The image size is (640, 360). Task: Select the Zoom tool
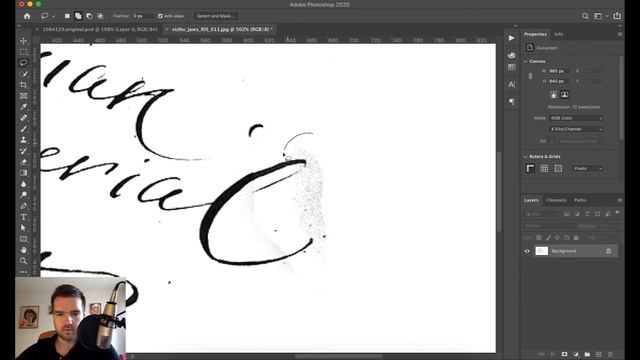point(23,261)
